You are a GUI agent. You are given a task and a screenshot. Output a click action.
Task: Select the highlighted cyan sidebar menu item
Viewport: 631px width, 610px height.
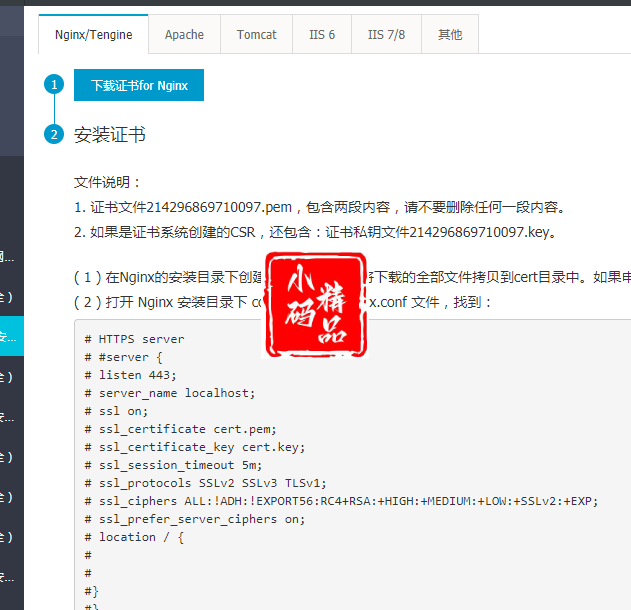click(12, 336)
